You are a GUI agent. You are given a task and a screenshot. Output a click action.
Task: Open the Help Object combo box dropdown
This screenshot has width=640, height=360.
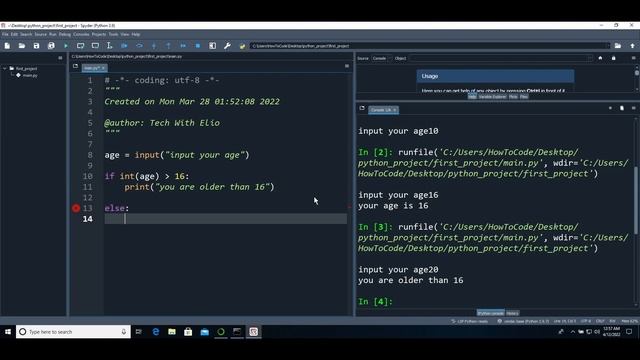coord(589,58)
